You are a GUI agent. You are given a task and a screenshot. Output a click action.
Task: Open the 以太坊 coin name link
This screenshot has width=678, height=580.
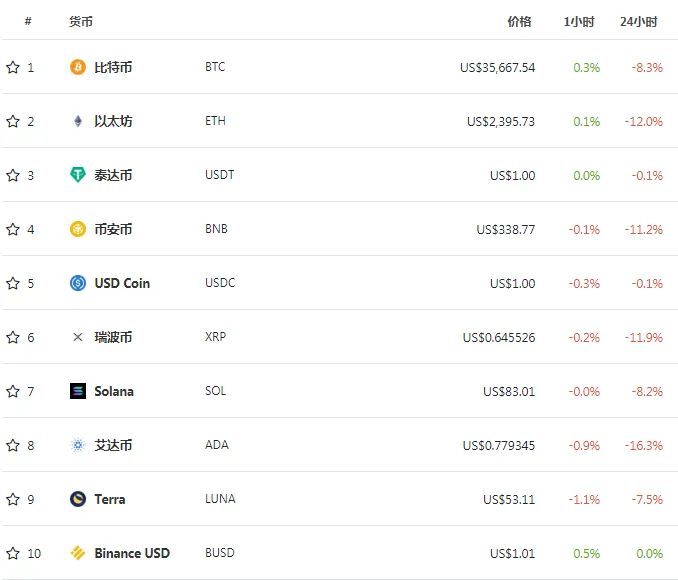click(x=113, y=121)
